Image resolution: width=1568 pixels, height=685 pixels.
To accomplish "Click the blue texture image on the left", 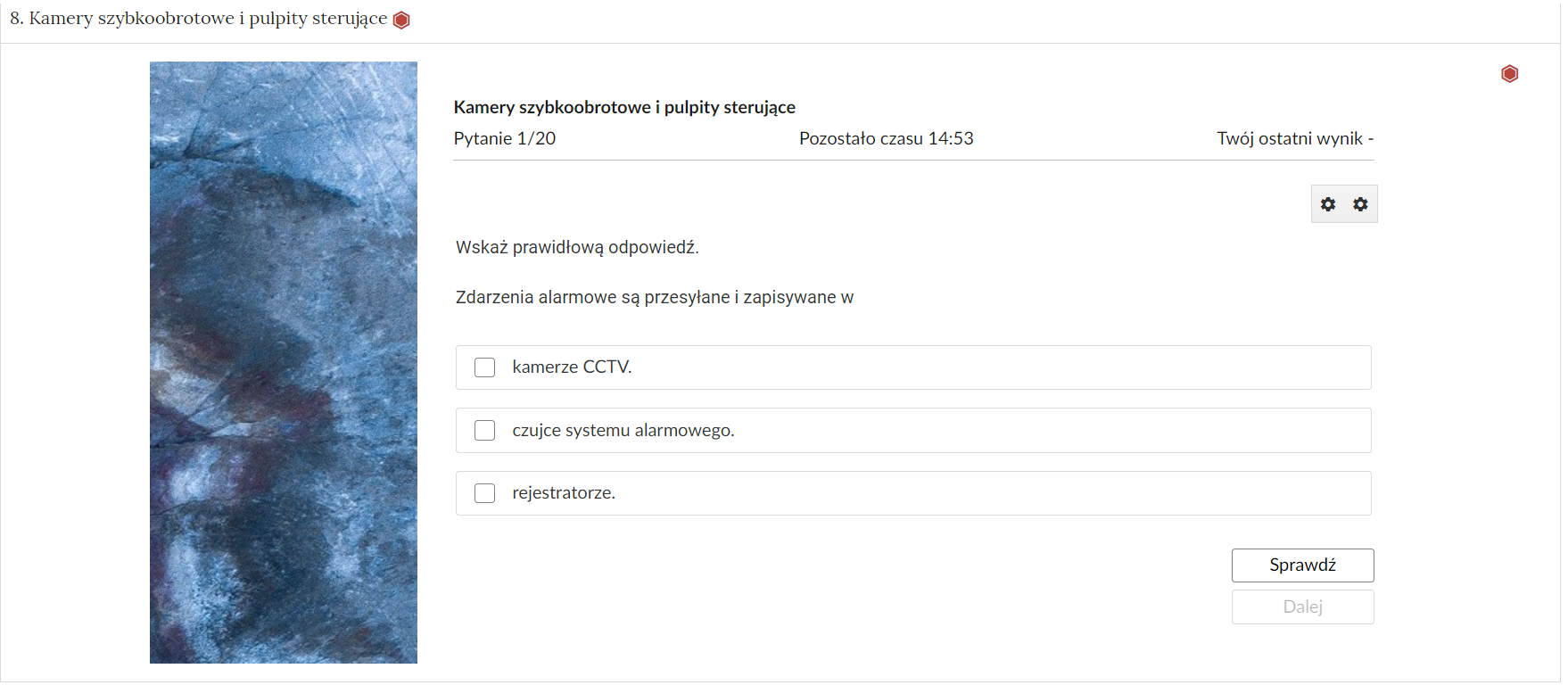I will (x=283, y=361).
